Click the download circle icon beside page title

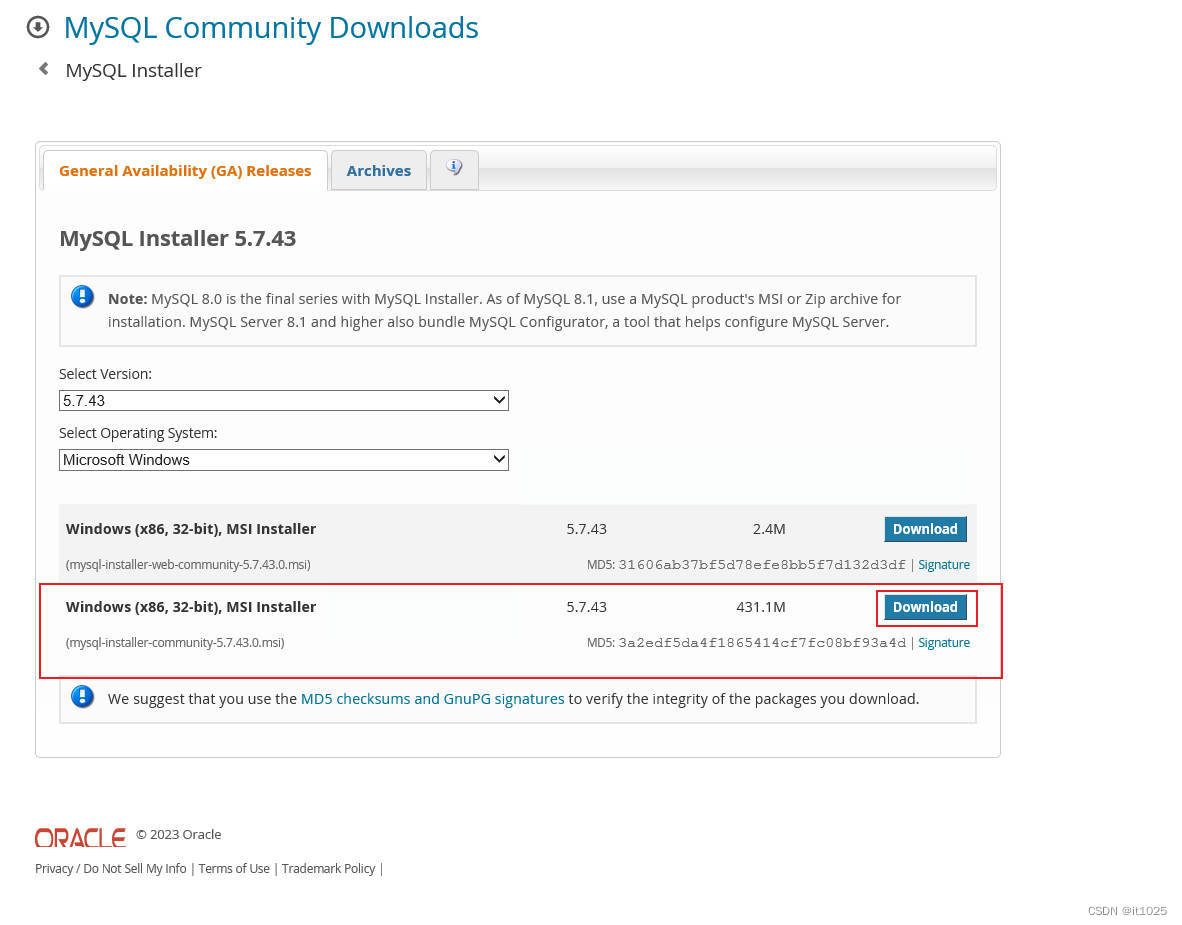pos(38,28)
